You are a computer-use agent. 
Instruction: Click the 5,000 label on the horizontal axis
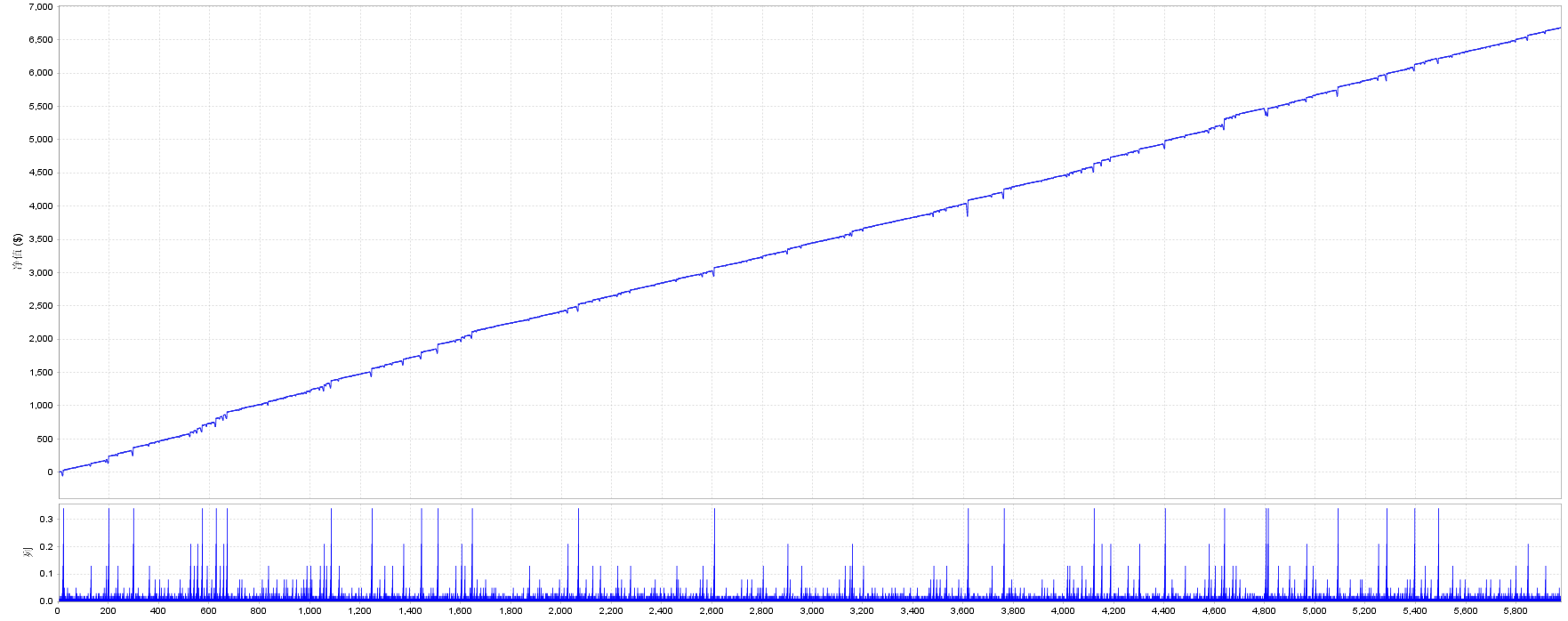point(1315,611)
